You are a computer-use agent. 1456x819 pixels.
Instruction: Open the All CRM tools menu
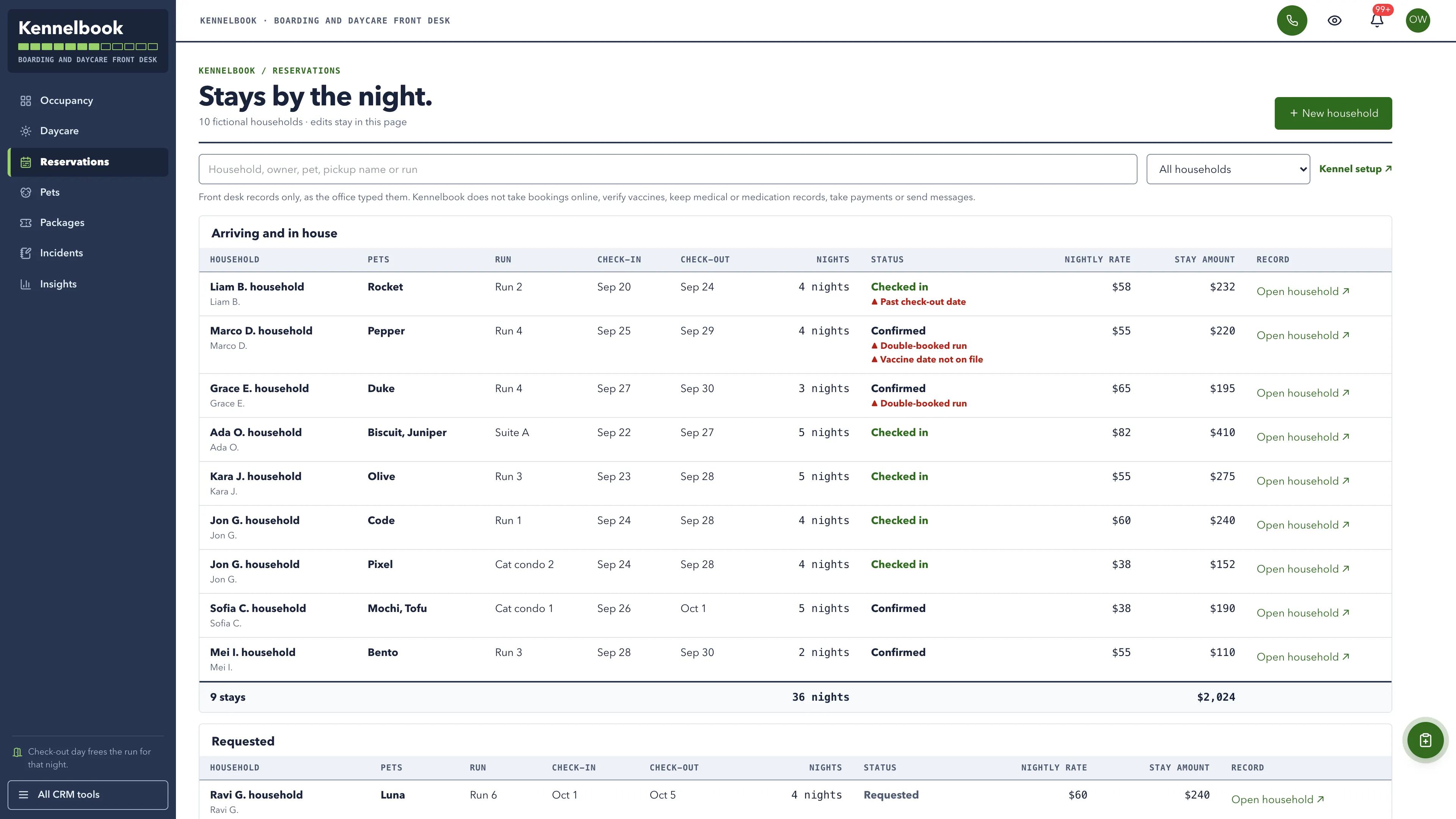[88, 795]
